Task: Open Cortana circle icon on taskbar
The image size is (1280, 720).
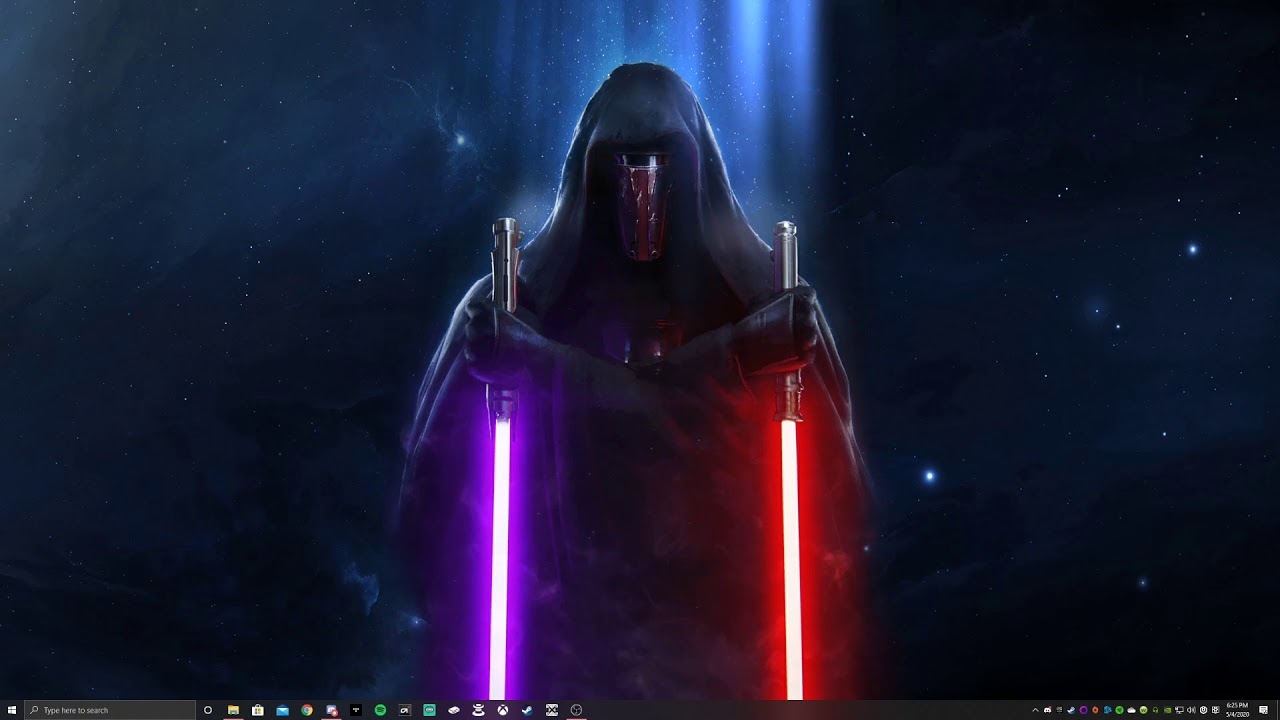Action: point(208,710)
